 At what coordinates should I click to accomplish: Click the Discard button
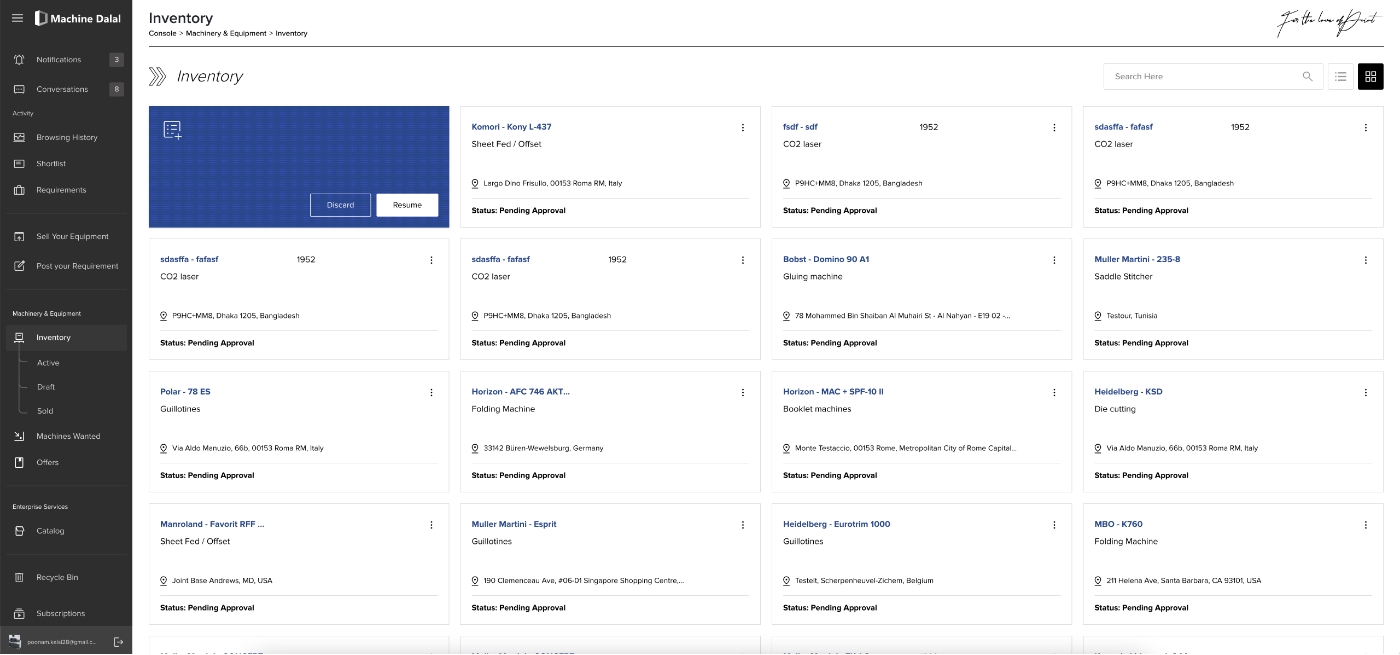coord(340,205)
